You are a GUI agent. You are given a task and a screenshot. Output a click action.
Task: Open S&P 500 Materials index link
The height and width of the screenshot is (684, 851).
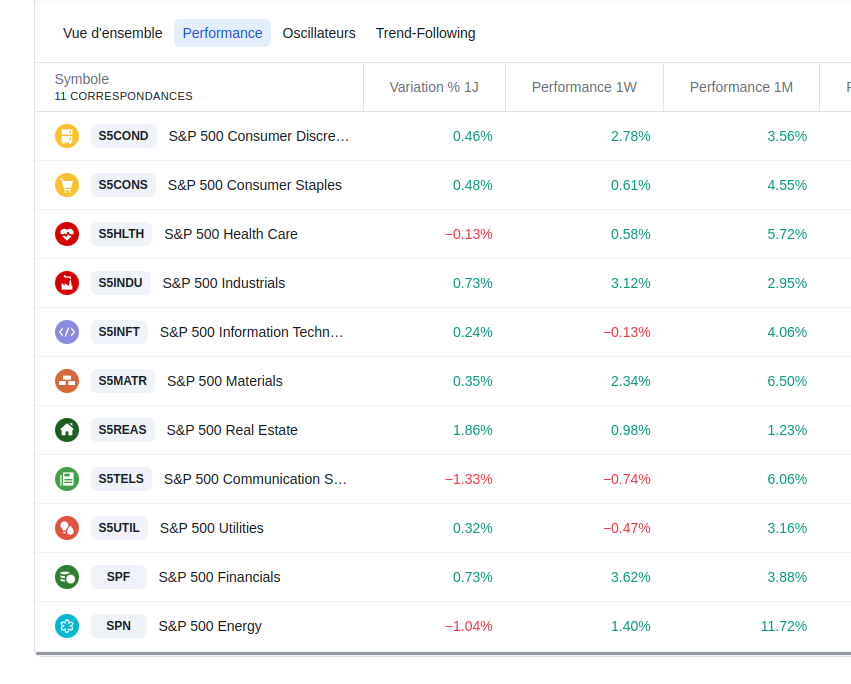click(x=225, y=381)
